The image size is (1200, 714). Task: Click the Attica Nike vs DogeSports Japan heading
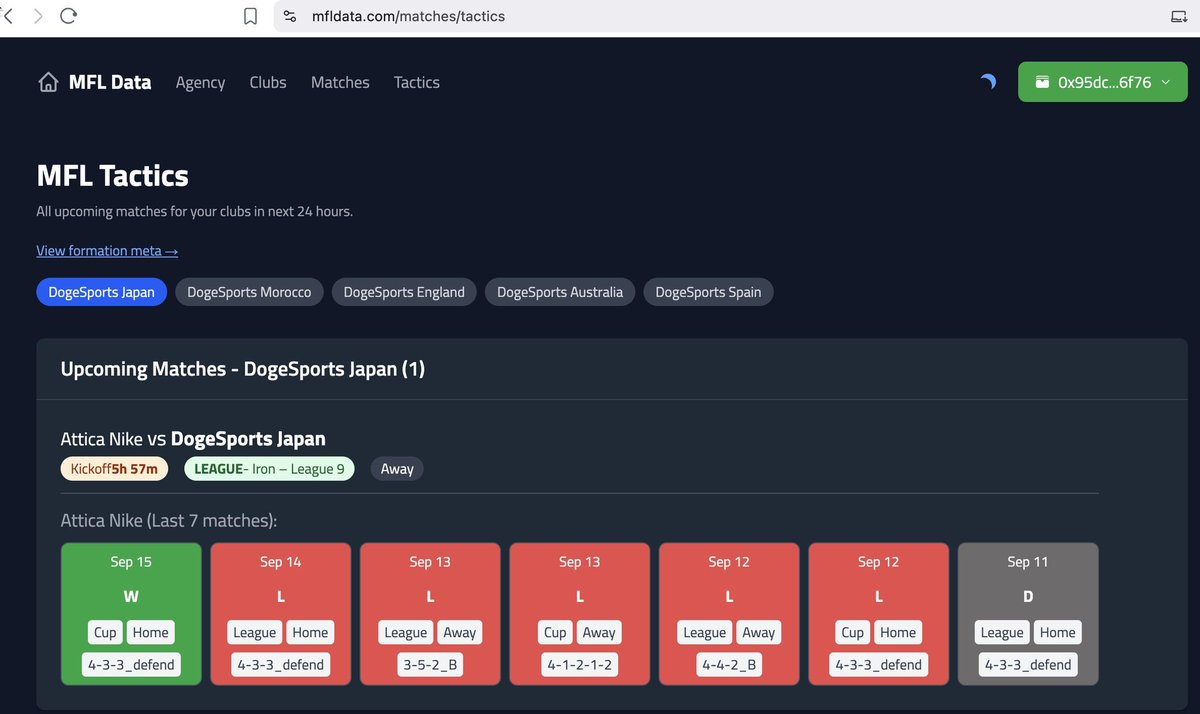[193, 438]
